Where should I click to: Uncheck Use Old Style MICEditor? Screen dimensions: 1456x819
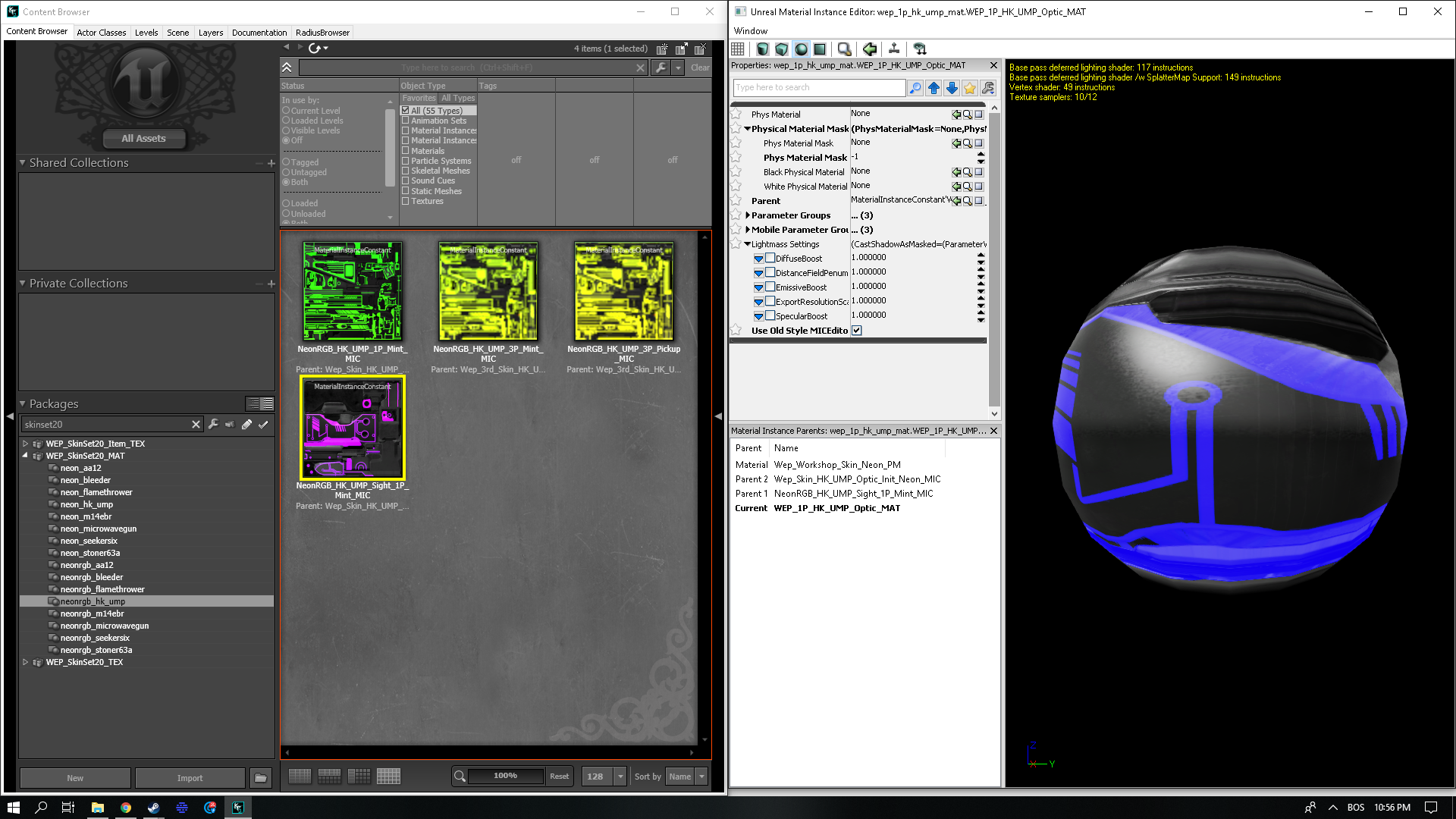(x=857, y=331)
